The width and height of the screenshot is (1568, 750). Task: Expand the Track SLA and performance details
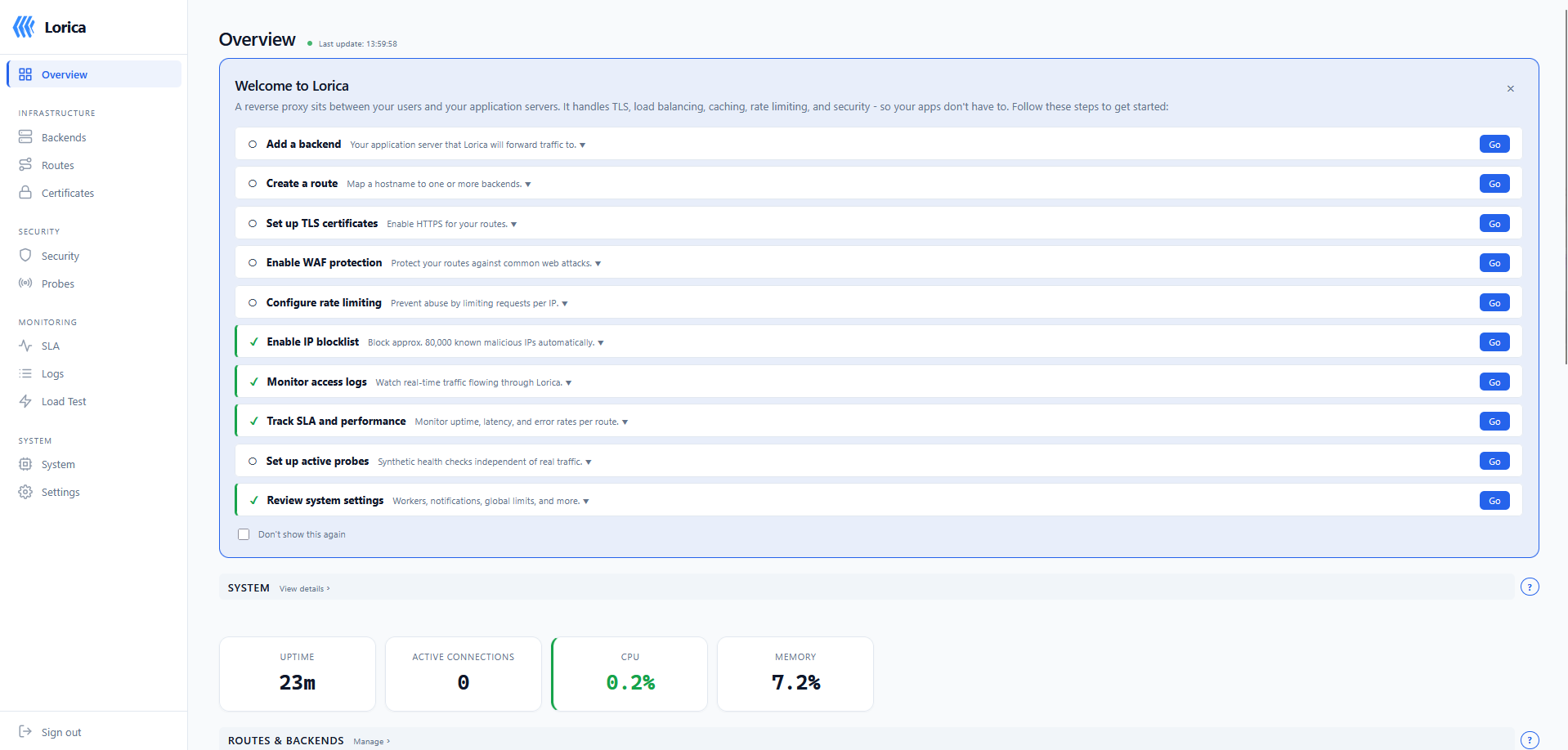(x=625, y=422)
